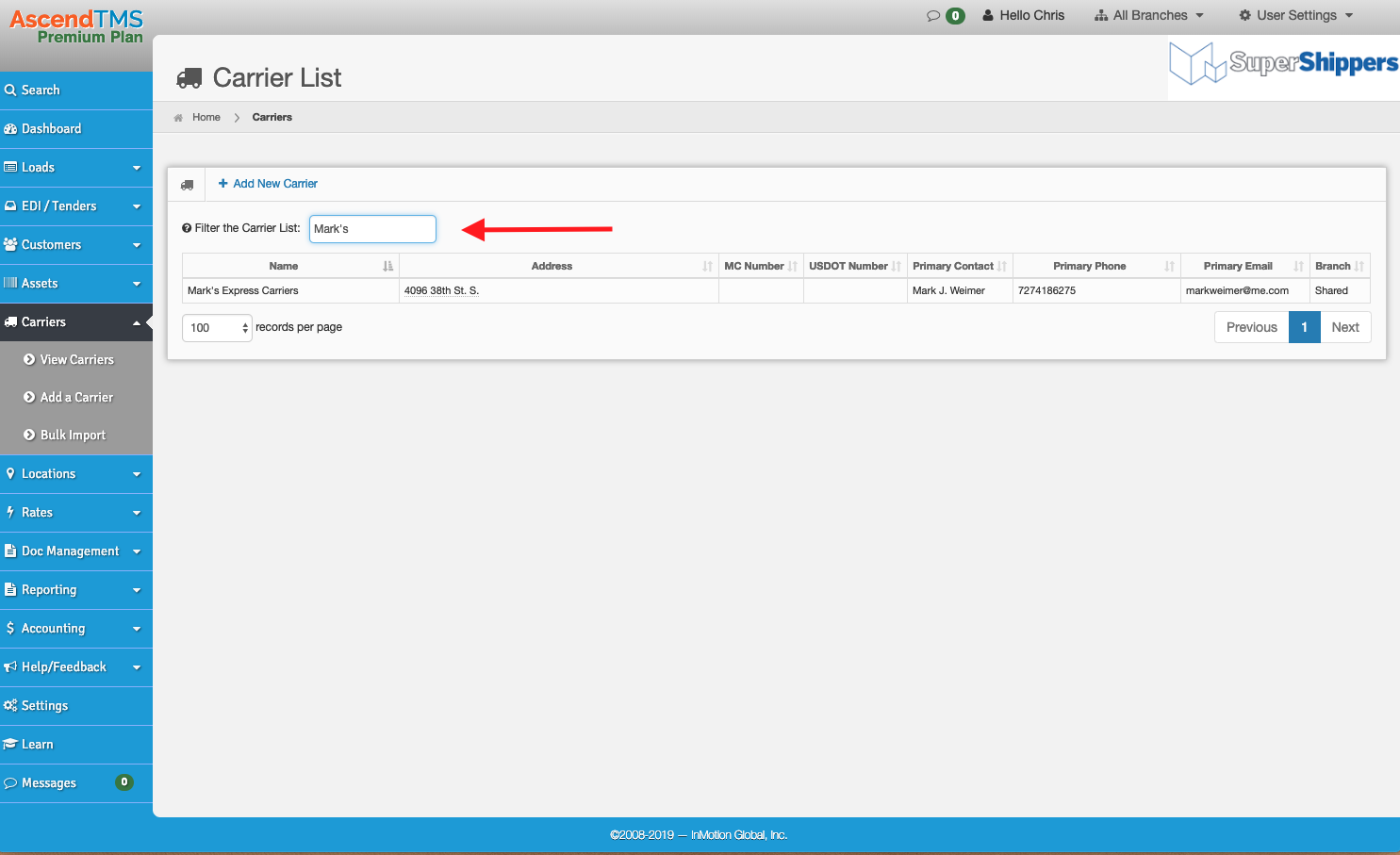Click the Assets barcode icon

(x=10, y=284)
